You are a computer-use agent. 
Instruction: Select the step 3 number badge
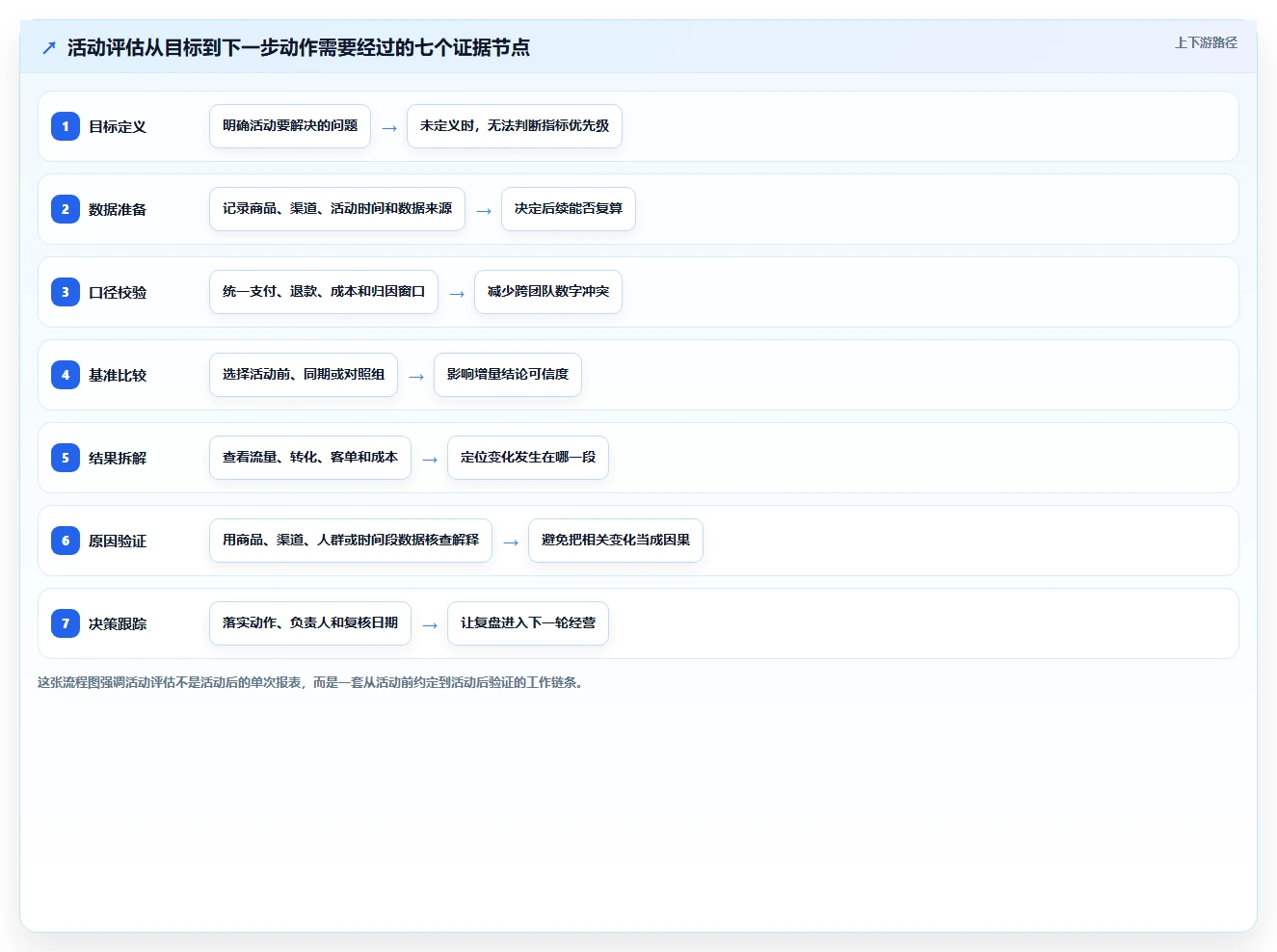click(x=66, y=292)
